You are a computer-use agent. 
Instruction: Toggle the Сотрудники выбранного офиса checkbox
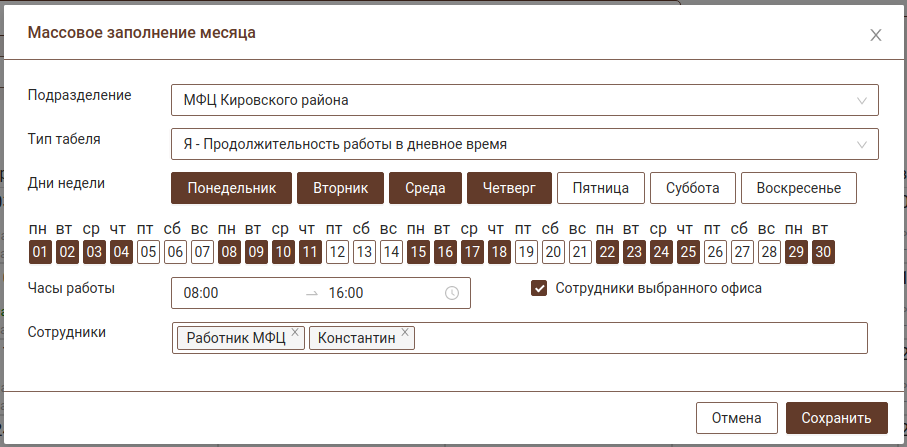pos(539,288)
